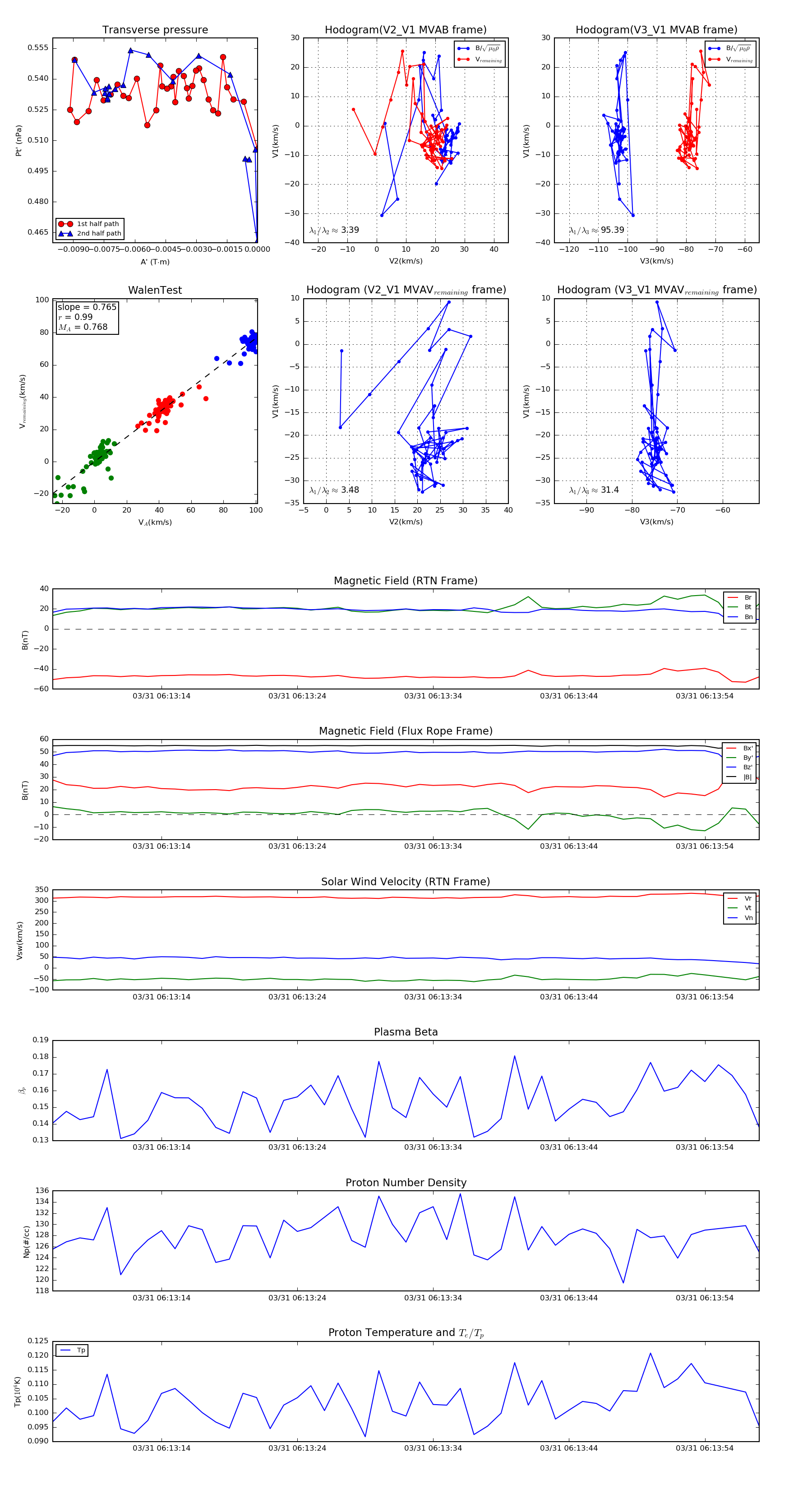Image resolution: width=812 pixels, height=1489 pixels.
Task: Click the "r = 0.99" annotation
Action: pos(75,317)
